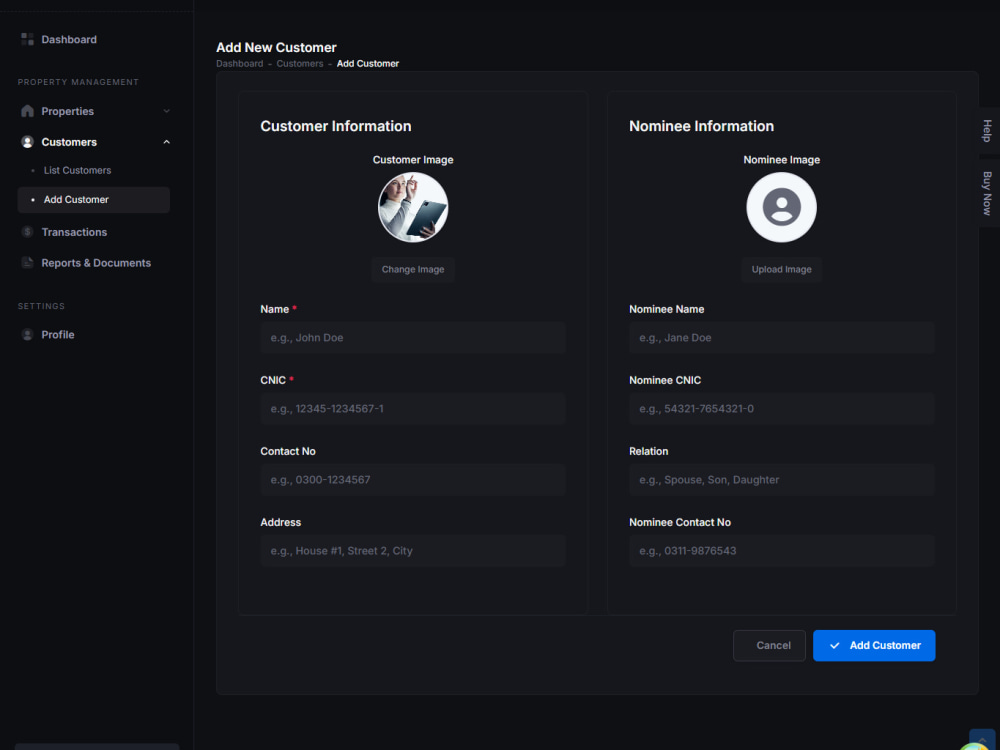Open the Dashboard menu item
This screenshot has width=1000, height=750.
(x=69, y=40)
